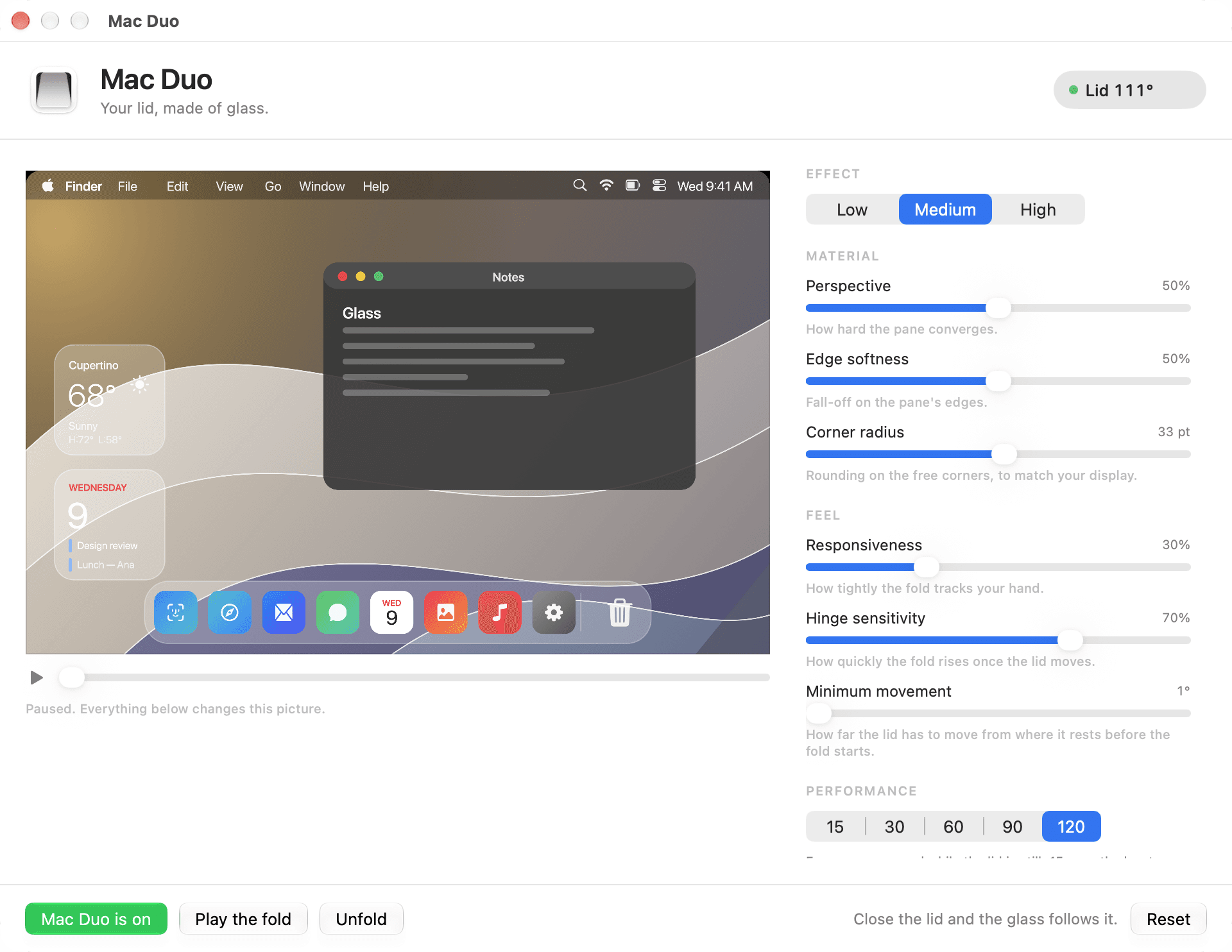Set performance frame rate to 30
Viewport: 1232px width, 952px height.
click(894, 826)
